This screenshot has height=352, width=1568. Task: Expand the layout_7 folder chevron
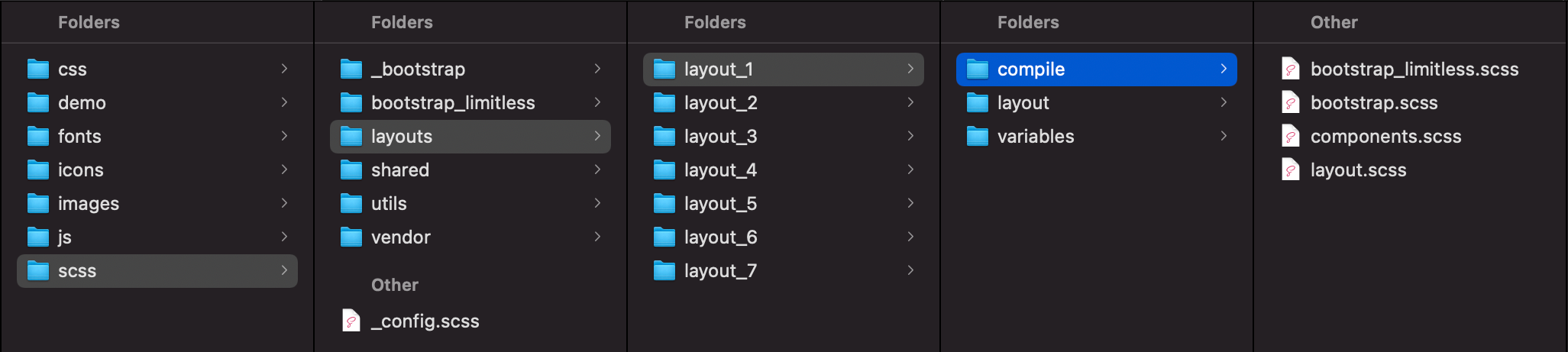pyautogui.click(x=910, y=270)
